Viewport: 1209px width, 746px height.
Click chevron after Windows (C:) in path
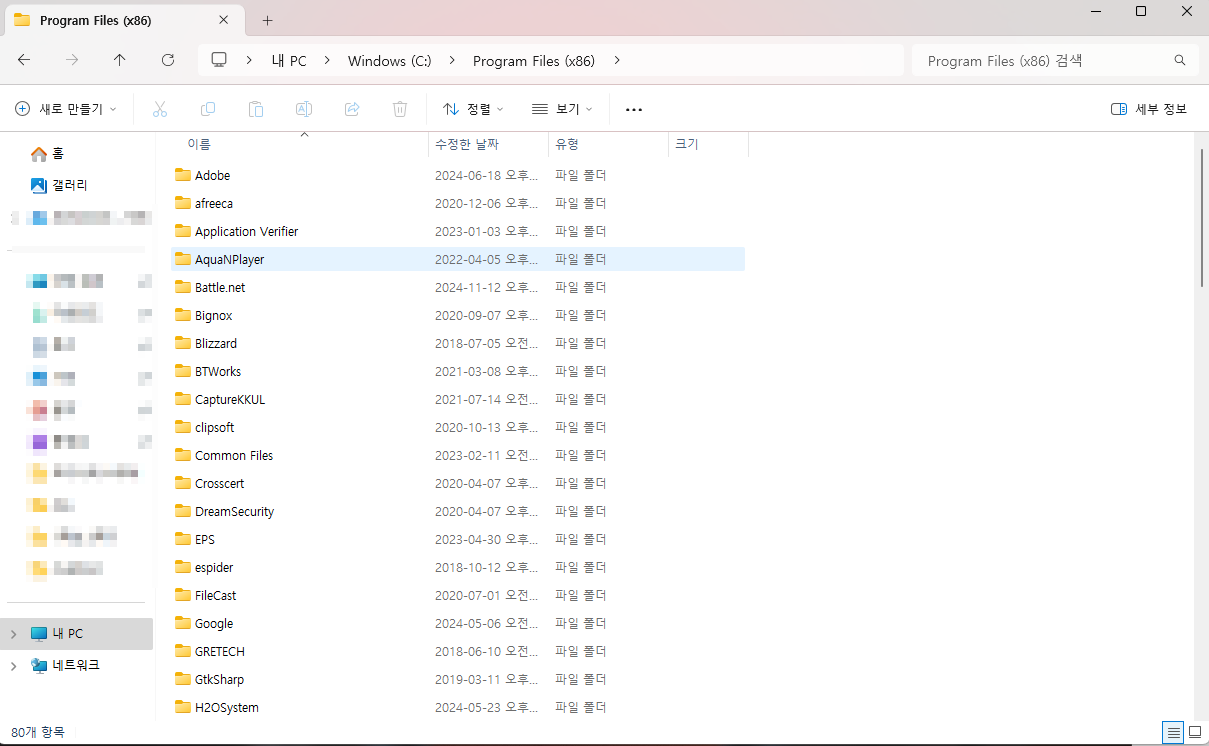click(452, 60)
